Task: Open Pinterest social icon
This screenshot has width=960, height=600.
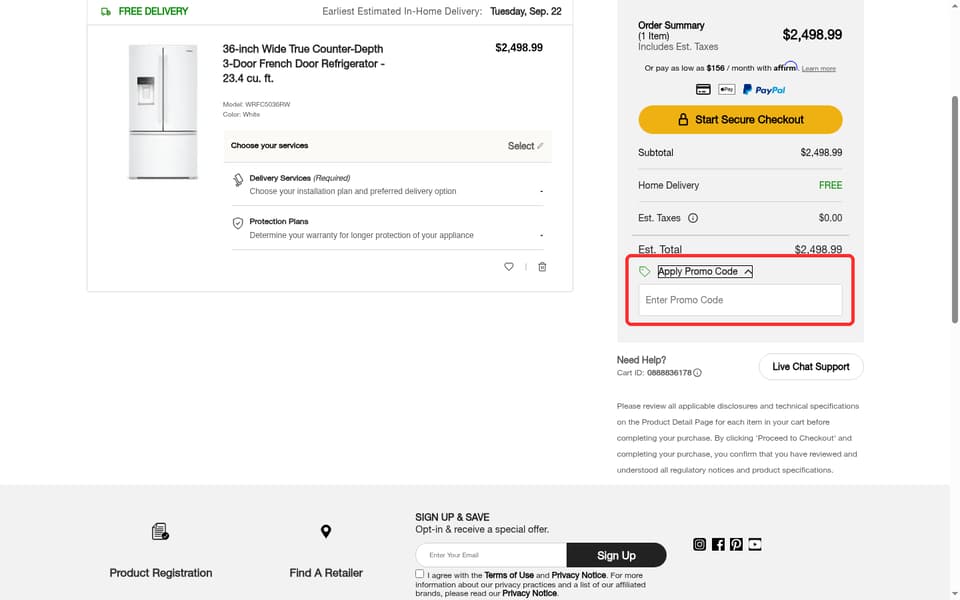Action: click(x=736, y=544)
